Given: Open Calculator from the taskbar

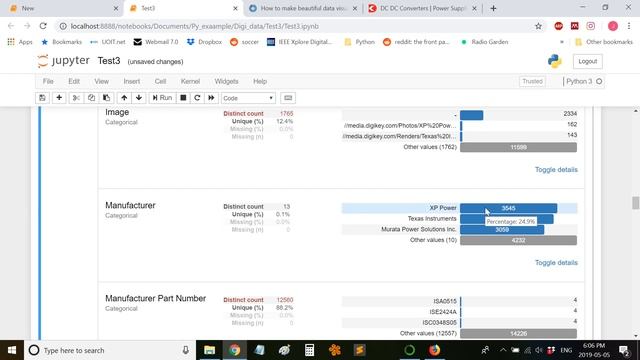Looking at the screenshot, I should (x=309, y=350).
